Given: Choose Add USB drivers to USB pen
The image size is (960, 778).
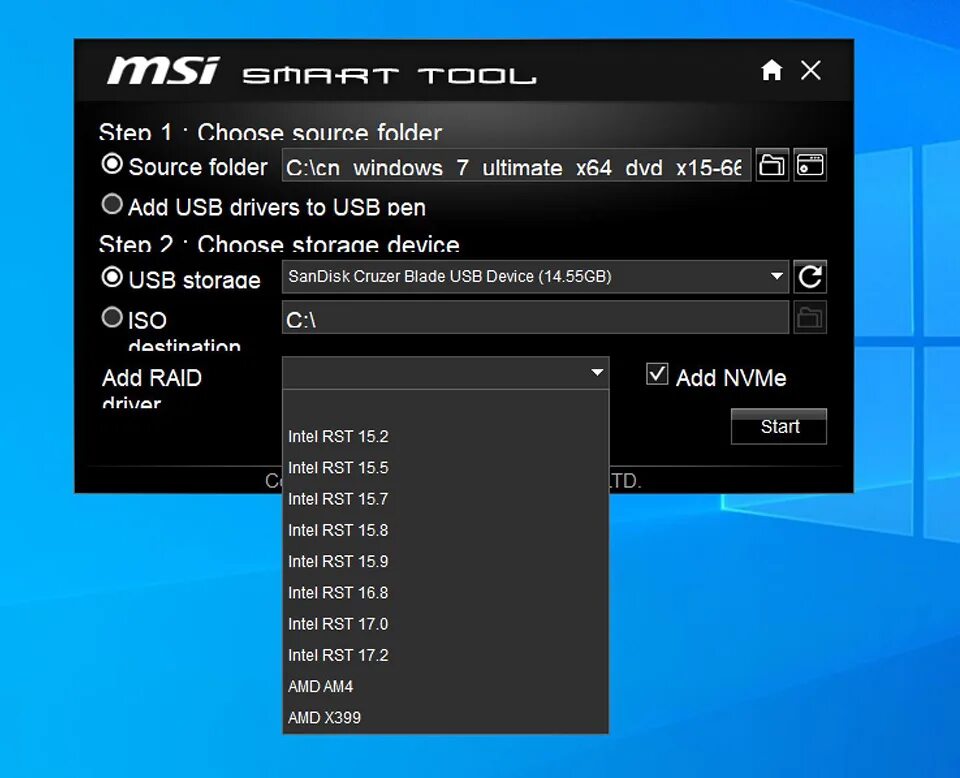Looking at the screenshot, I should pos(112,204).
